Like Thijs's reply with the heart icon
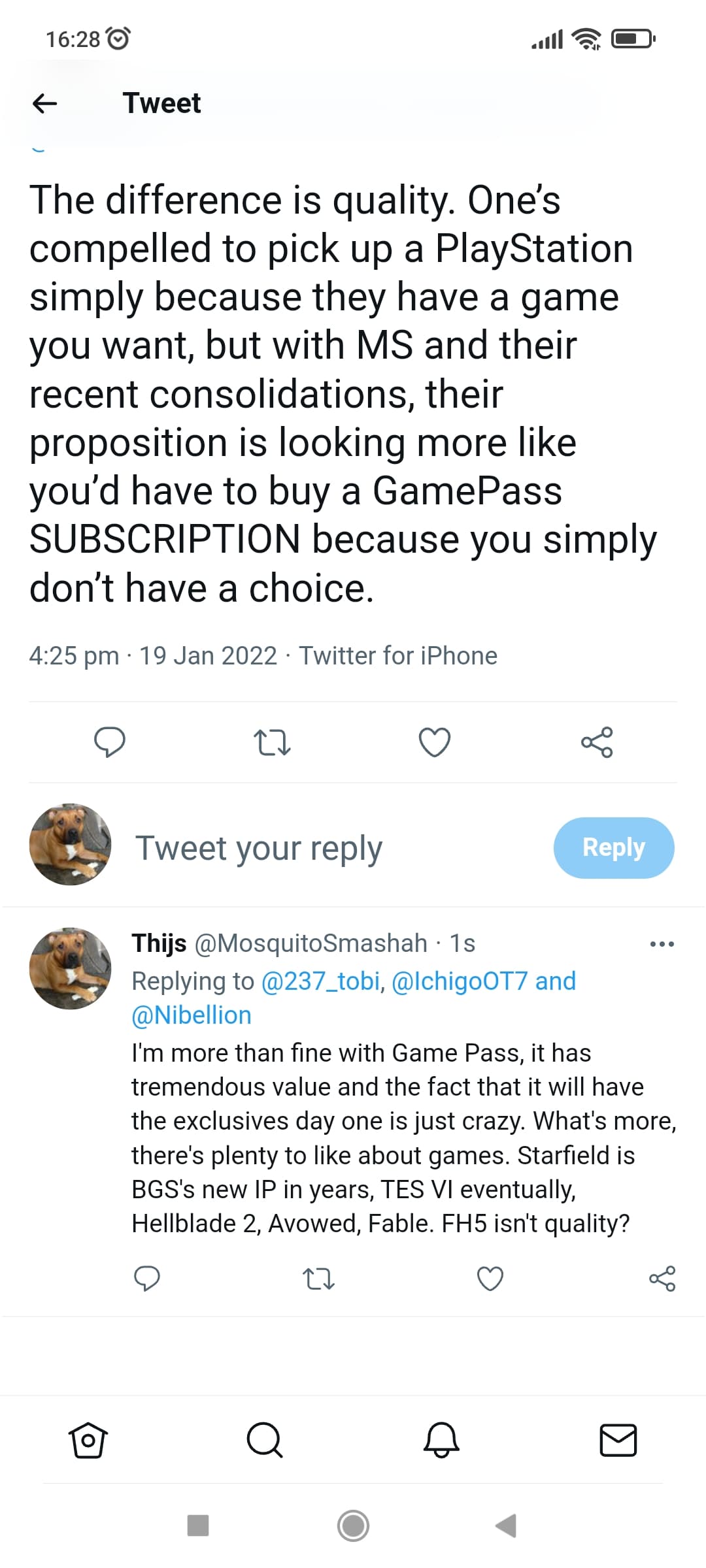The height and width of the screenshot is (1568, 706). click(490, 1279)
